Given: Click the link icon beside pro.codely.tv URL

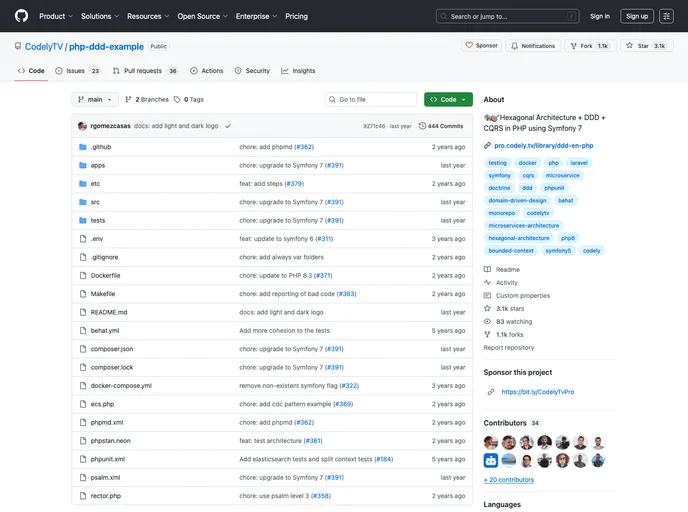Looking at the screenshot, I should click(487, 146).
